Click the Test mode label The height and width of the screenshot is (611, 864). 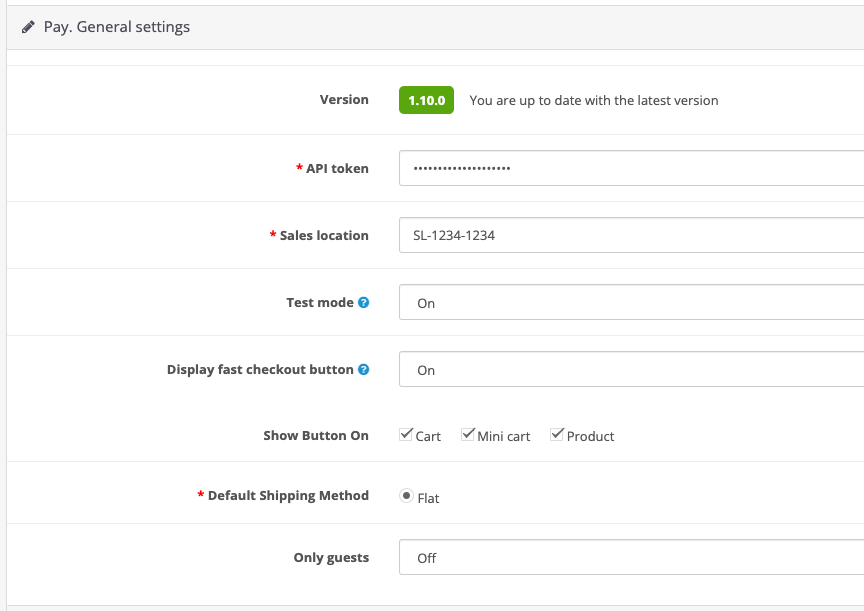tap(320, 302)
